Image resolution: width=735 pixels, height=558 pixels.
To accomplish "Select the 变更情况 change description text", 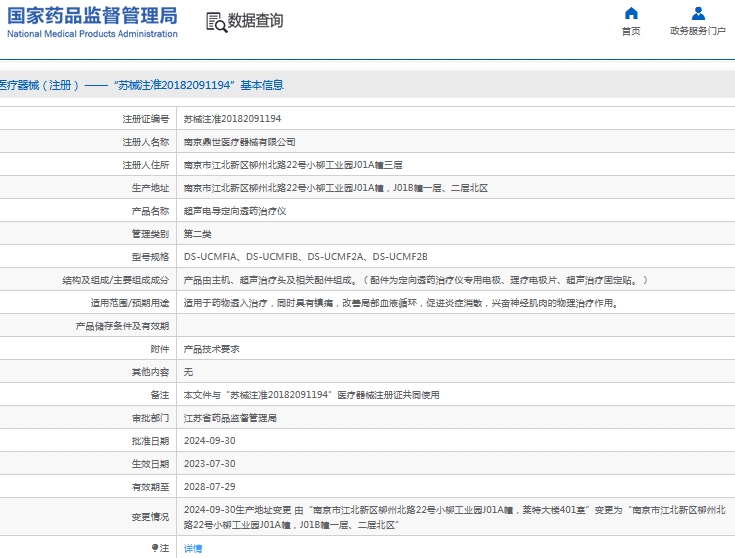I will (x=454, y=517).
